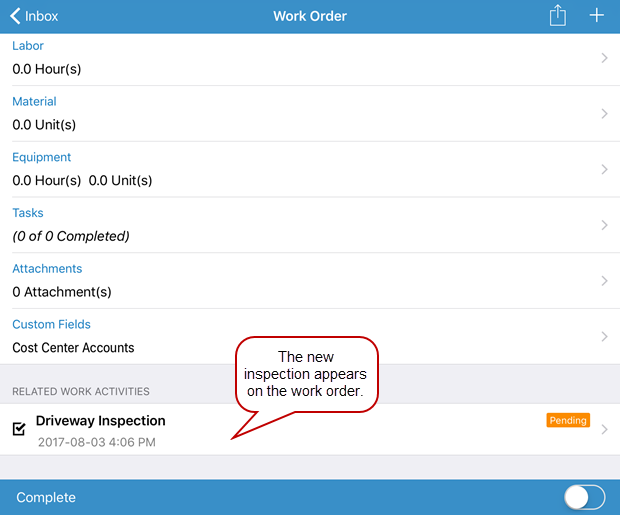
Task: Open the Custom Fields chevron
Action: click(604, 337)
